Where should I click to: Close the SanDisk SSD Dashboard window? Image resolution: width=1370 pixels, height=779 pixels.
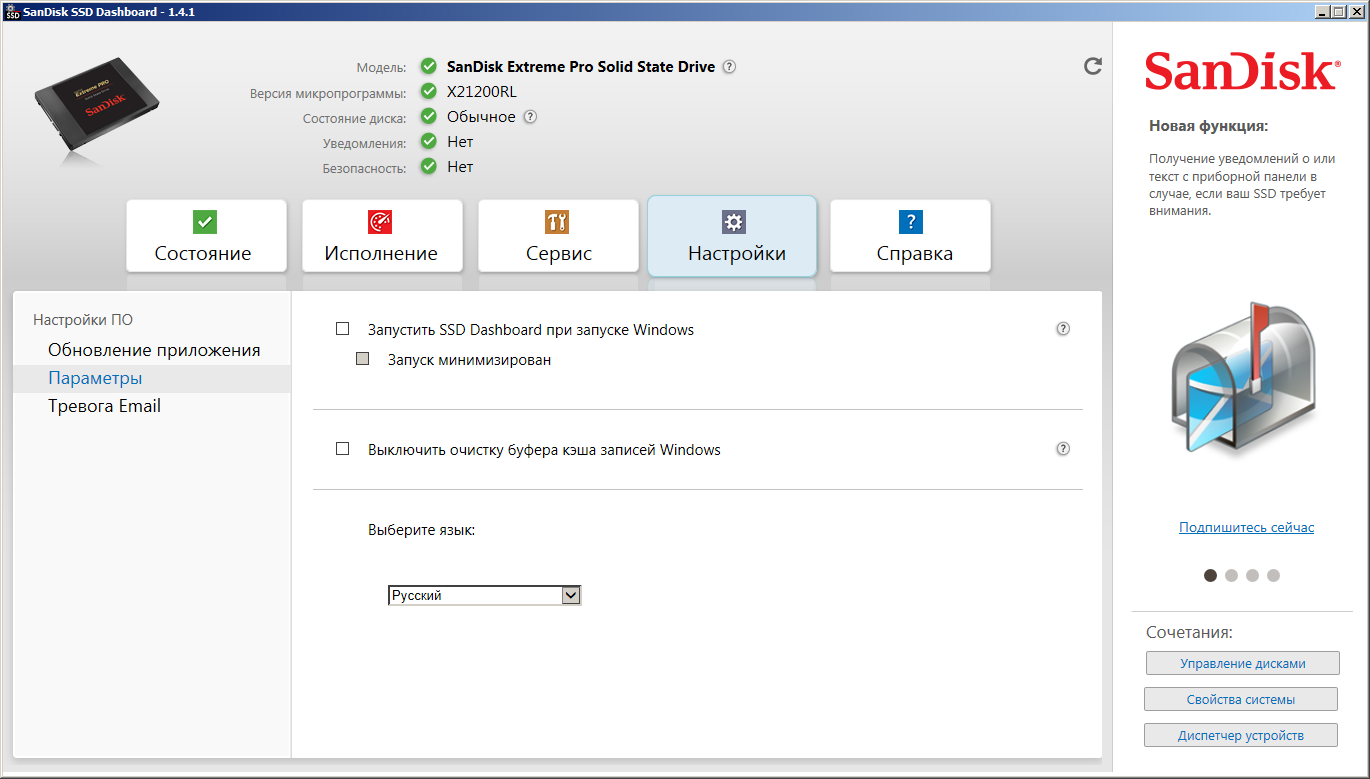click(x=1356, y=11)
